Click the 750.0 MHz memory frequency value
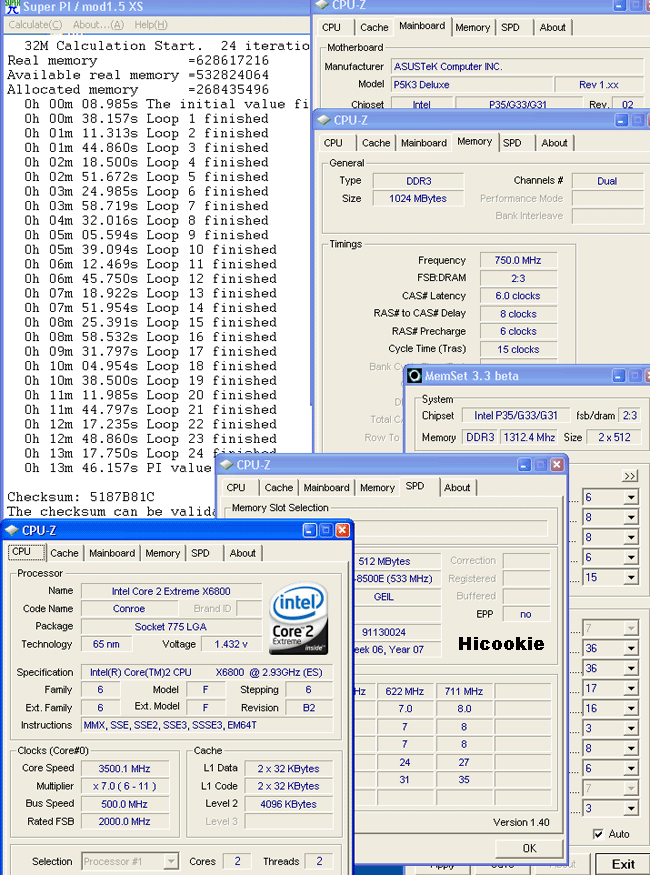 pos(518,261)
